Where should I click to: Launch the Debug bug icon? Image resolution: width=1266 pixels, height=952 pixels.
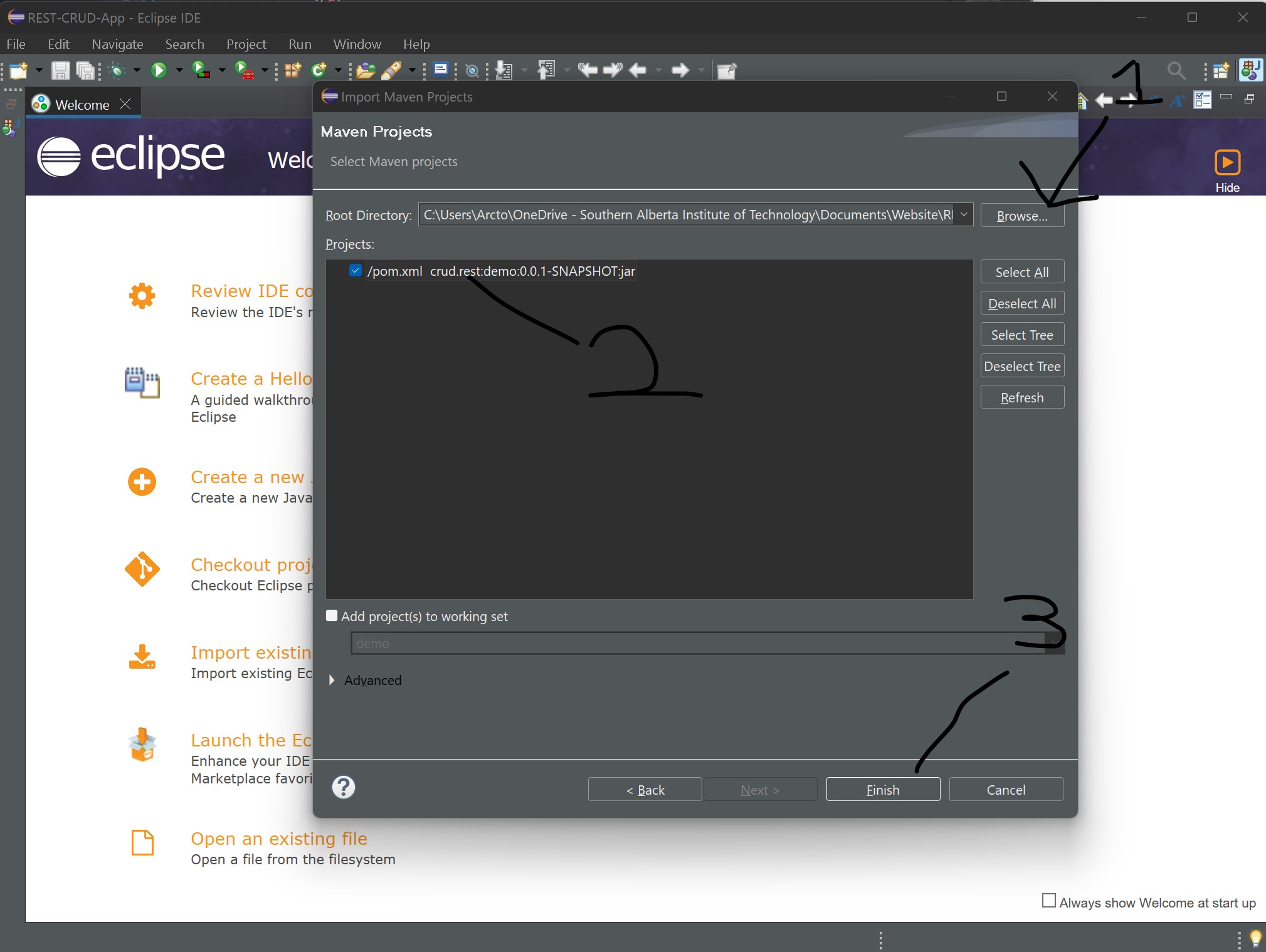[x=117, y=70]
